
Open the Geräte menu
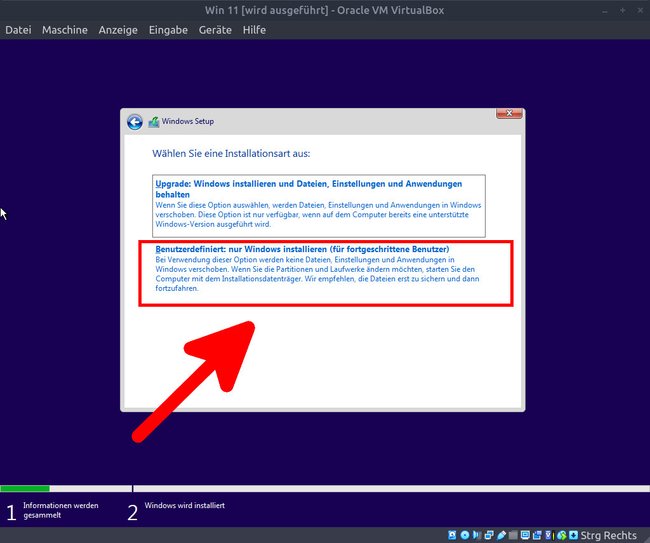tap(215, 30)
